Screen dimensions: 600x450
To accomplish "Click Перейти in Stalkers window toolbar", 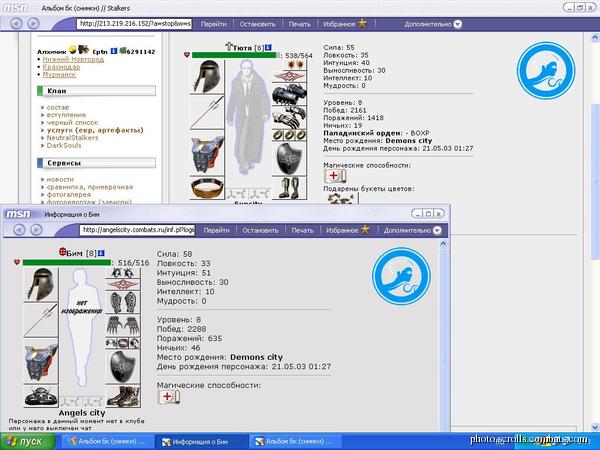I will (x=214, y=24).
